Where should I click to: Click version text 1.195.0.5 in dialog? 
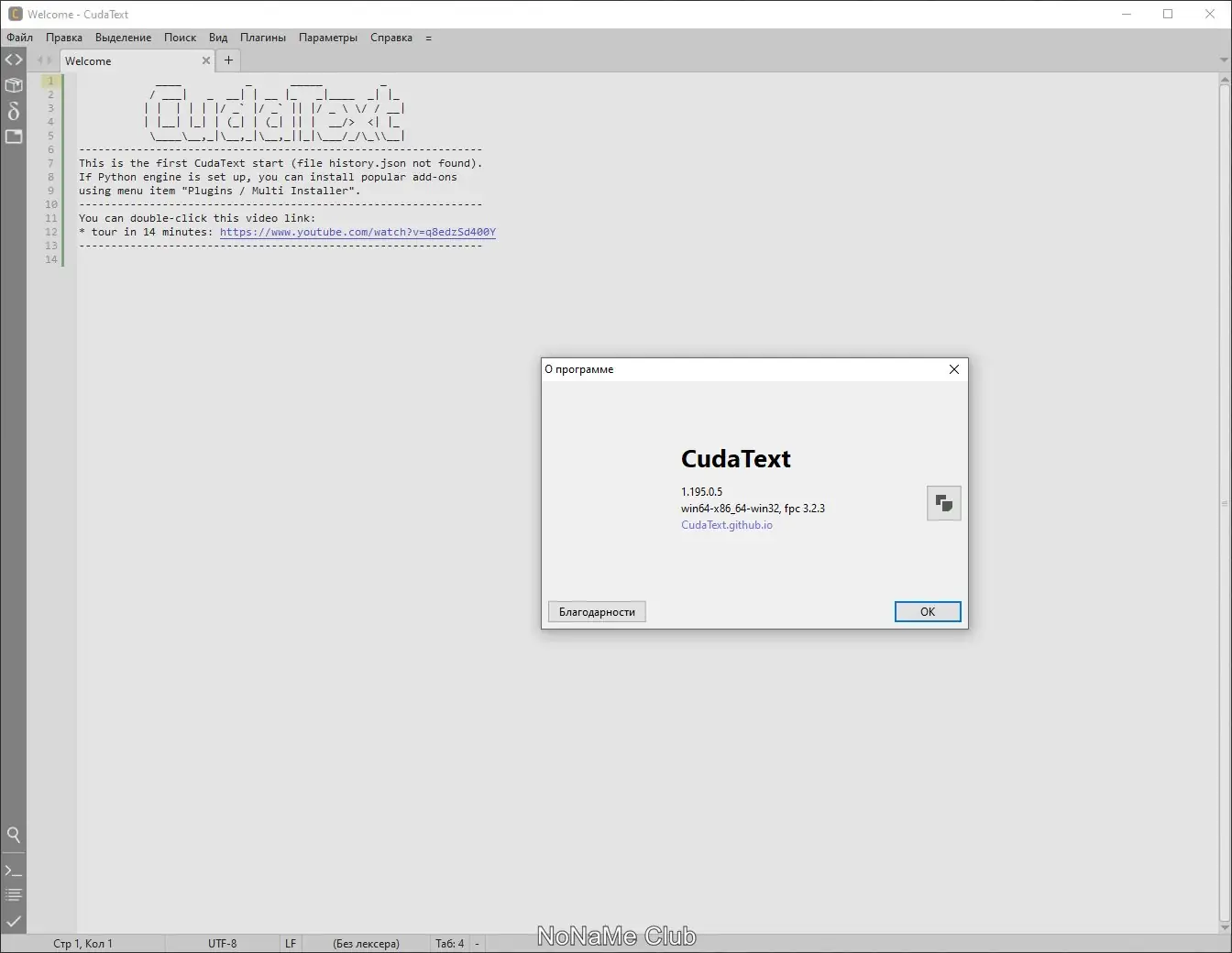(x=701, y=492)
